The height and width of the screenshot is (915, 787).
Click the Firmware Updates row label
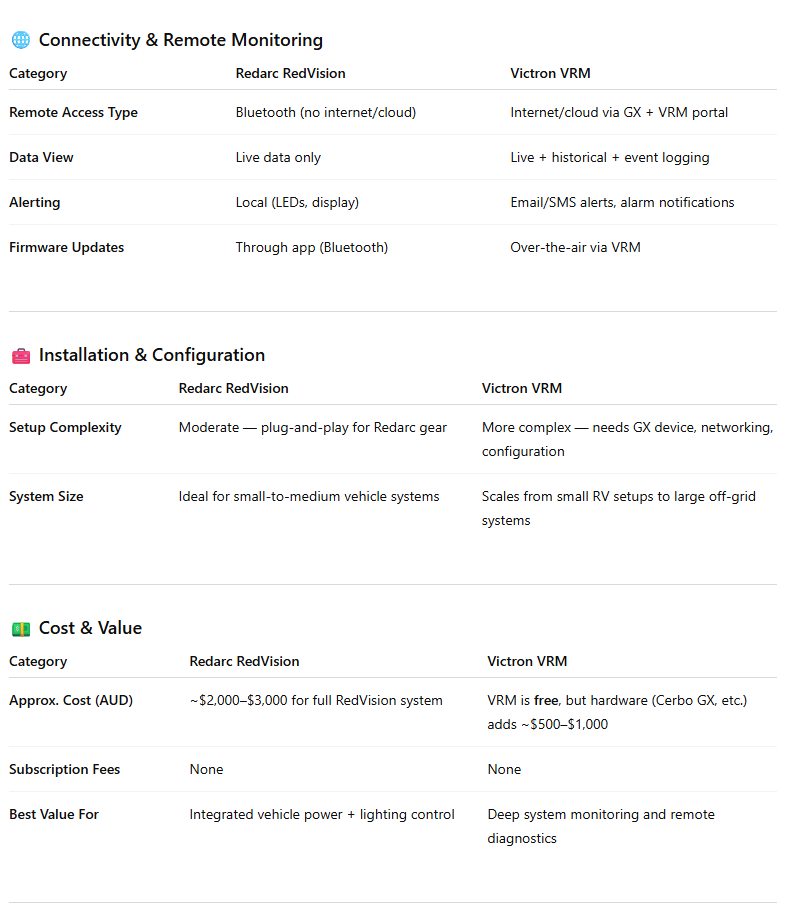pyautogui.click(x=66, y=248)
